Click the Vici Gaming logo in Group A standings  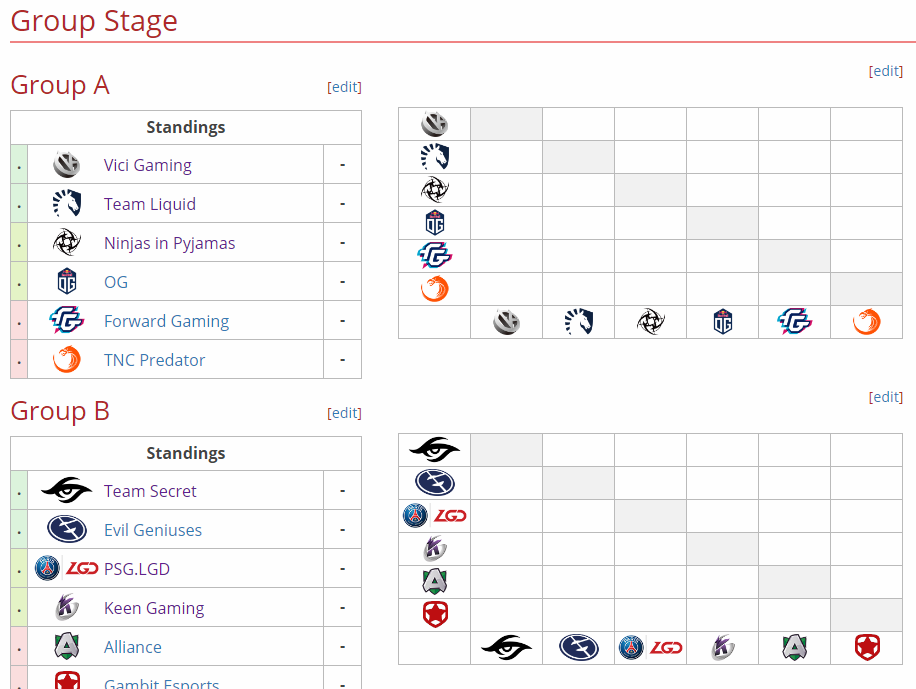[67, 164]
